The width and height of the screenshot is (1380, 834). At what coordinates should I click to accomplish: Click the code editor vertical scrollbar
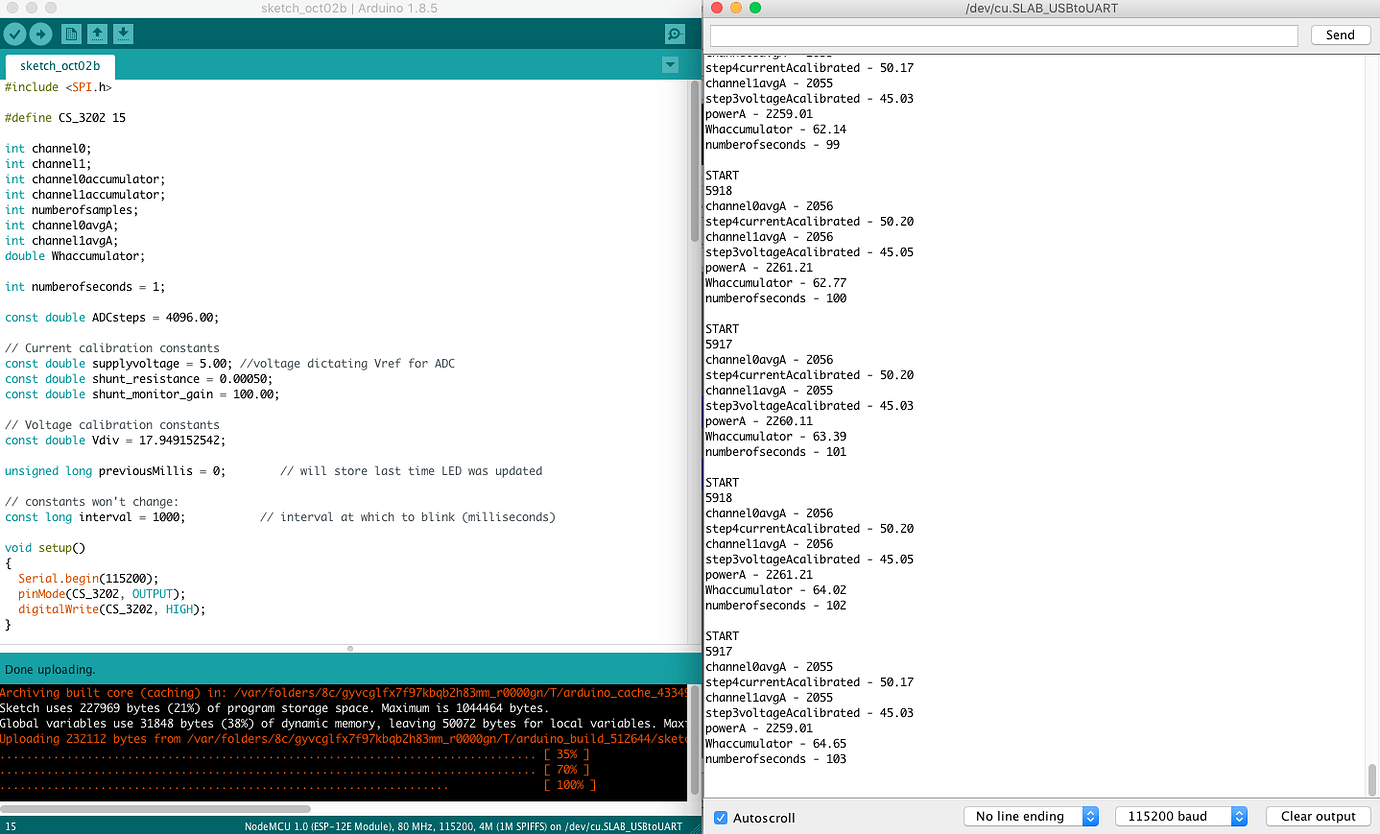tap(695, 160)
